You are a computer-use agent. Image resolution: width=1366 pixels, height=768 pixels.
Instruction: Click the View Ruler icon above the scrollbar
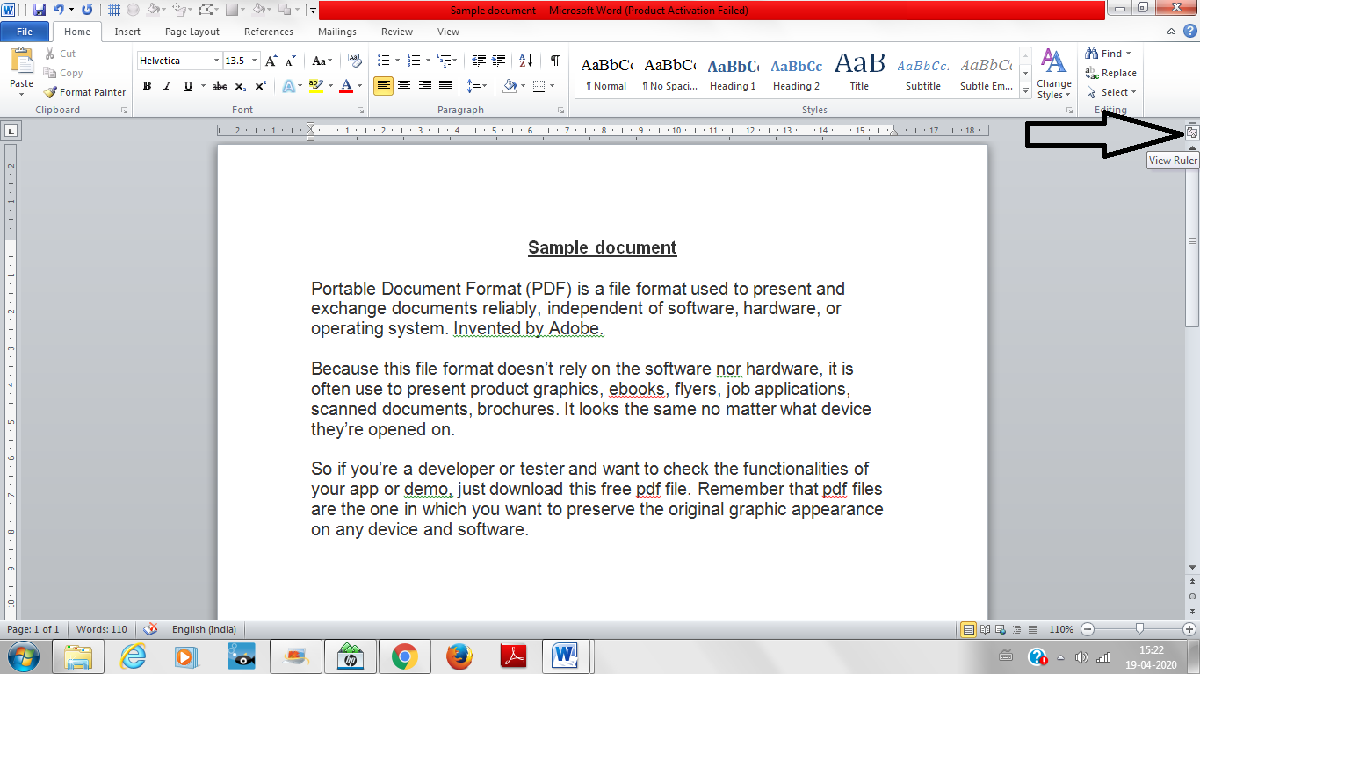coord(1191,132)
